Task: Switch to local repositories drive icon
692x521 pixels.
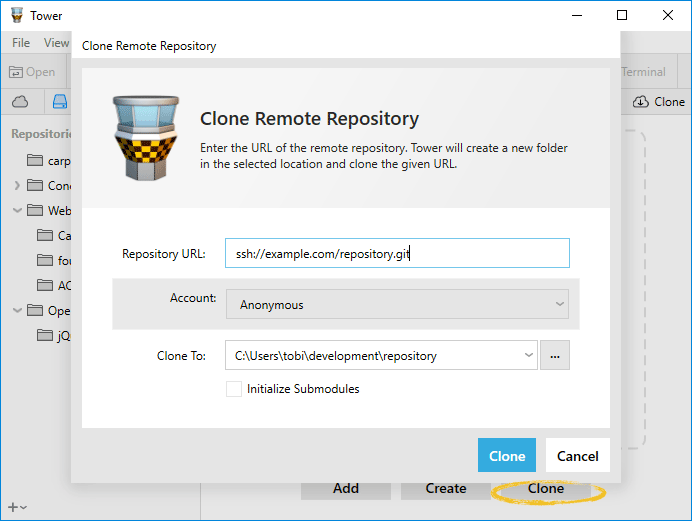Action: tap(59, 102)
